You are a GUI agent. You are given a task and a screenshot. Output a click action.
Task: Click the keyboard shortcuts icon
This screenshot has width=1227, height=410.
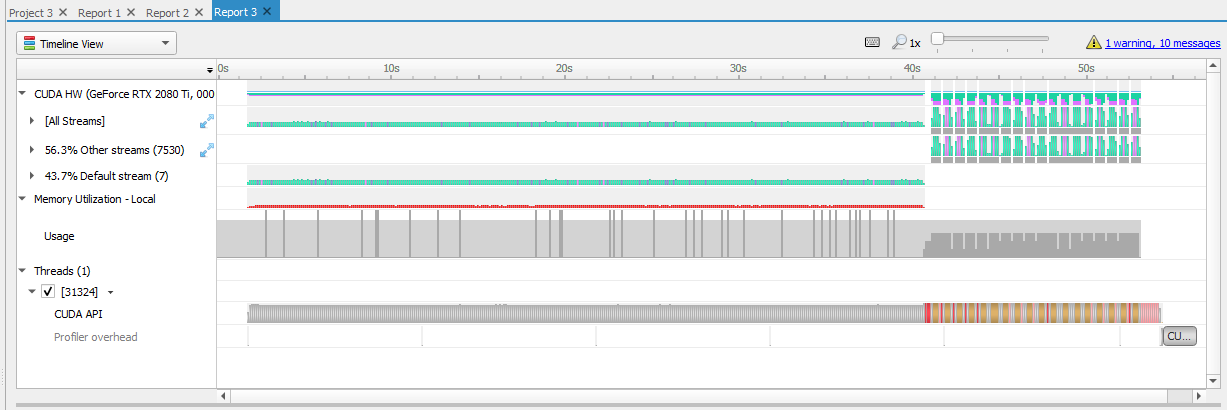(872, 43)
